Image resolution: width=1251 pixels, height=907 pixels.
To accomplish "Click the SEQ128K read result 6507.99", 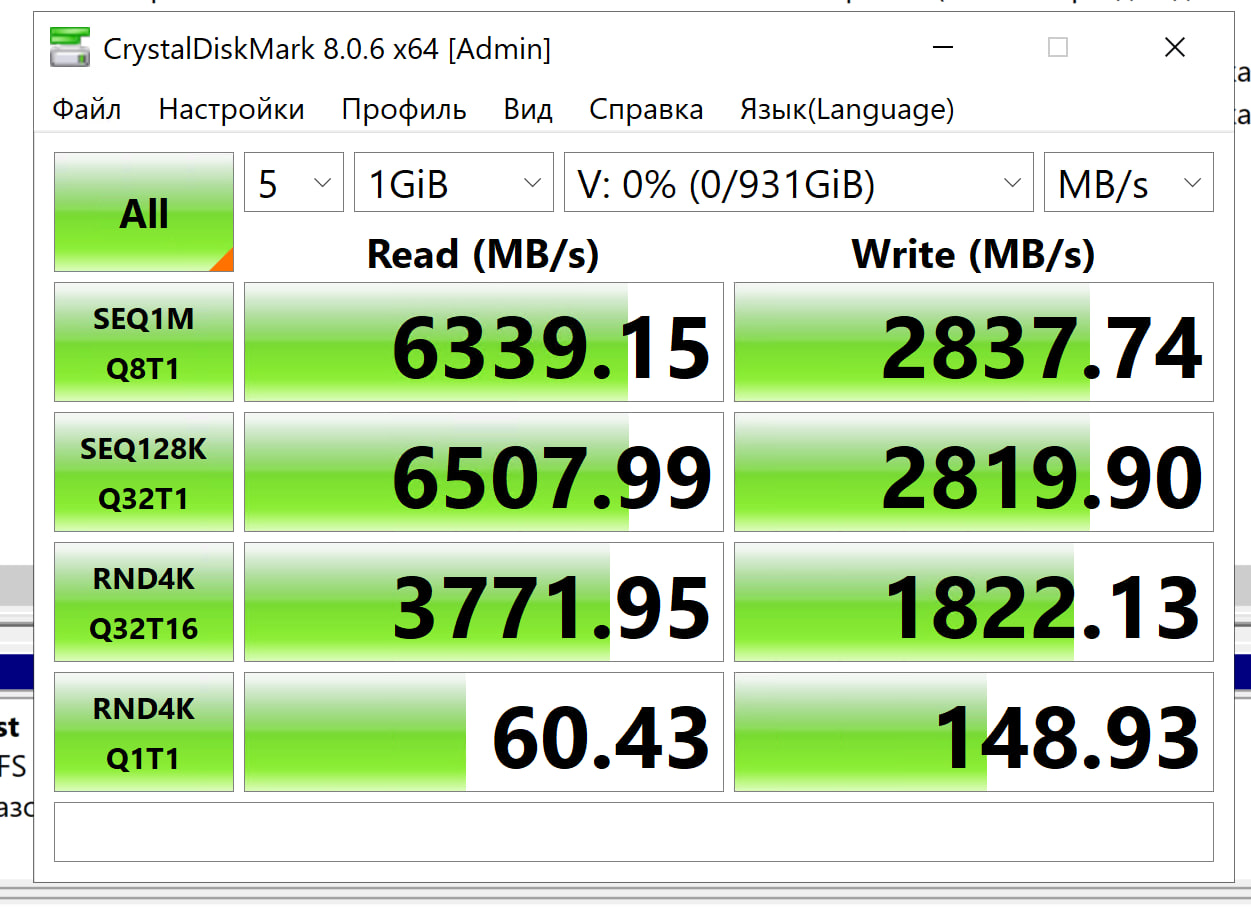I will tap(484, 472).
